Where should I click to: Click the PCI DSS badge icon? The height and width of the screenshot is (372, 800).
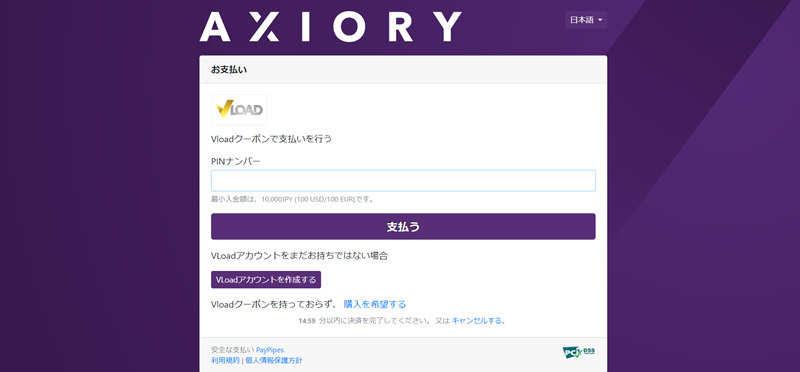pos(579,353)
